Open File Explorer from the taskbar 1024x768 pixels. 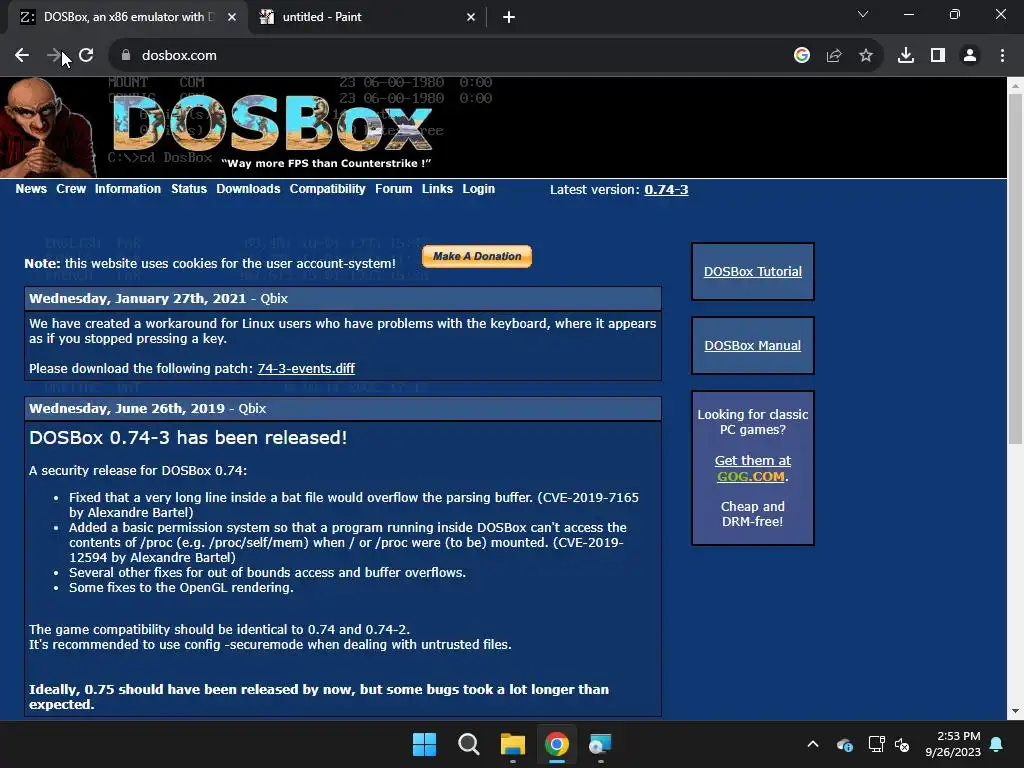click(x=513, y=744)
